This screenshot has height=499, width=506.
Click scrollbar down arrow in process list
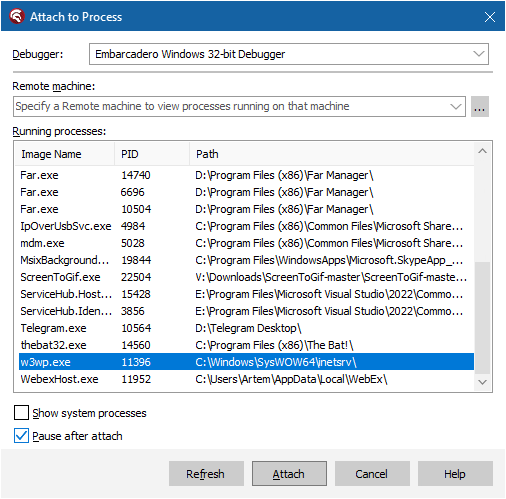(482, 382)
